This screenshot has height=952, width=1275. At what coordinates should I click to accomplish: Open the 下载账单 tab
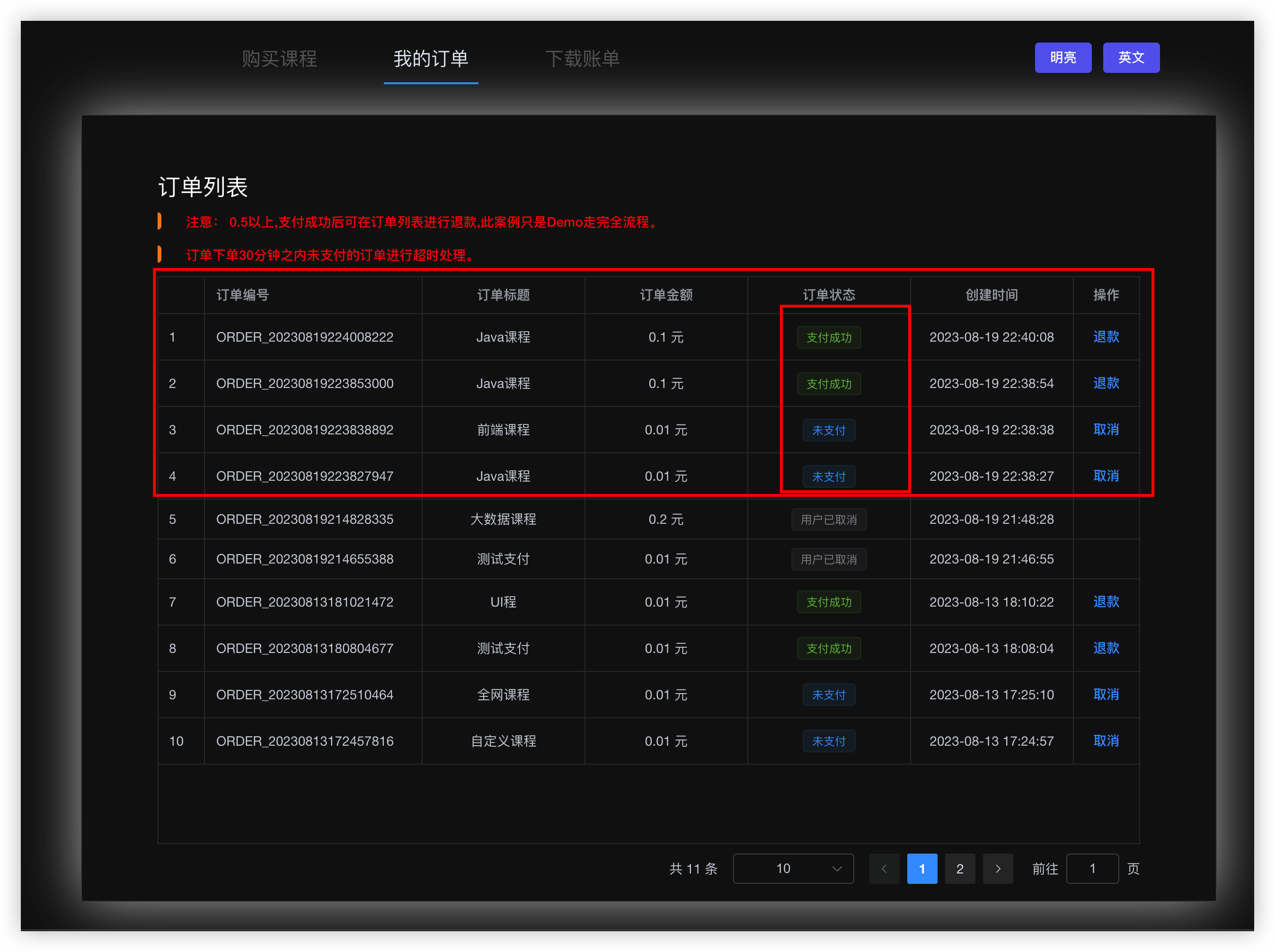[582, 58]
